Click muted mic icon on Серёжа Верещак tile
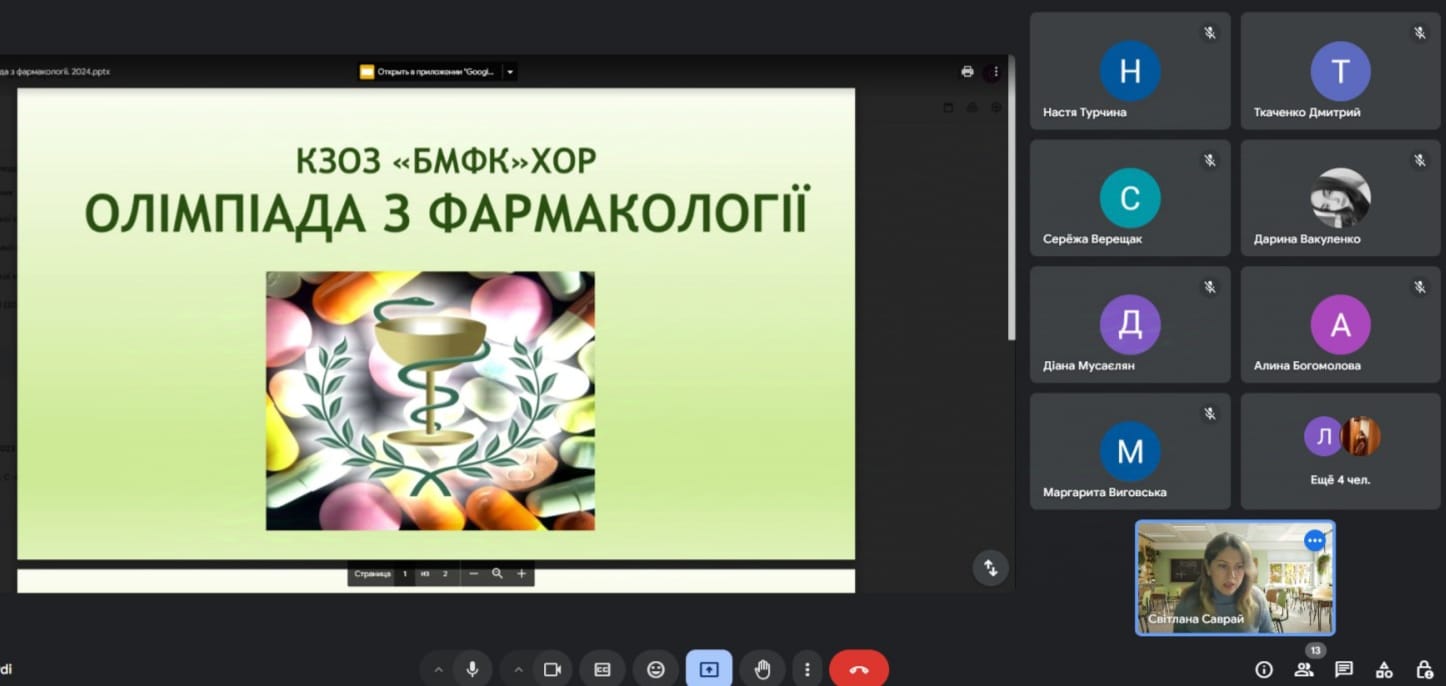1446x686 pixels. 1209,160
